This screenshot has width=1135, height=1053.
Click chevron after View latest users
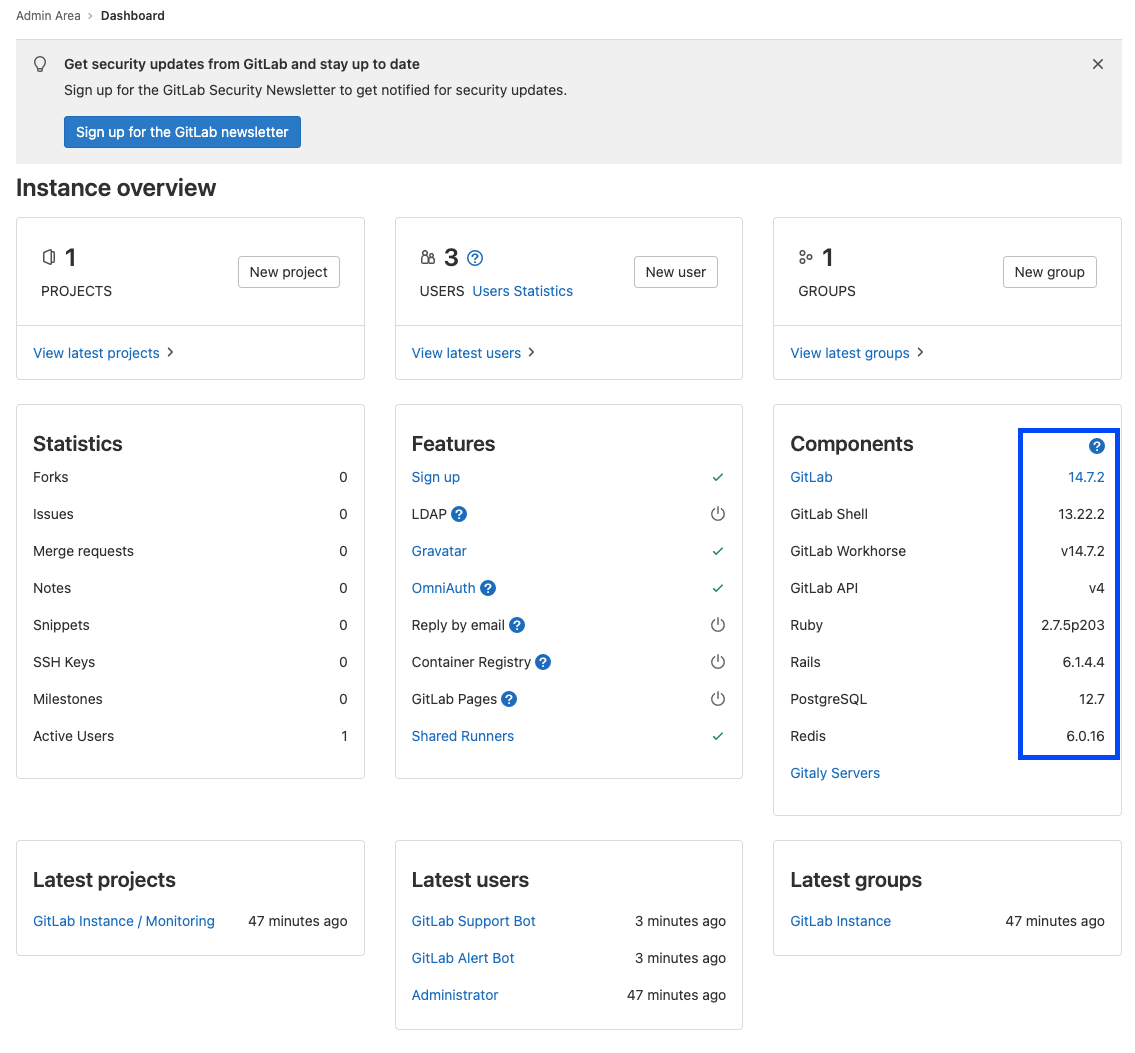[x=531, y=352]
